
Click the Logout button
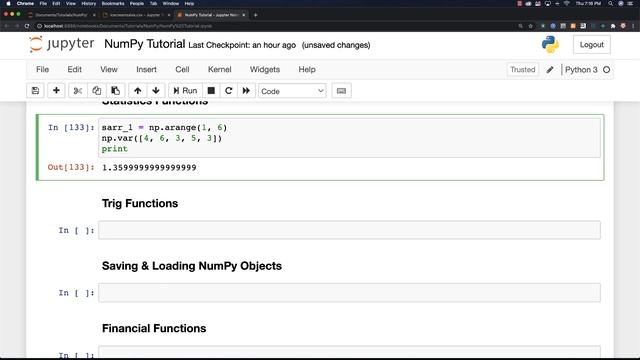(591, 44)
